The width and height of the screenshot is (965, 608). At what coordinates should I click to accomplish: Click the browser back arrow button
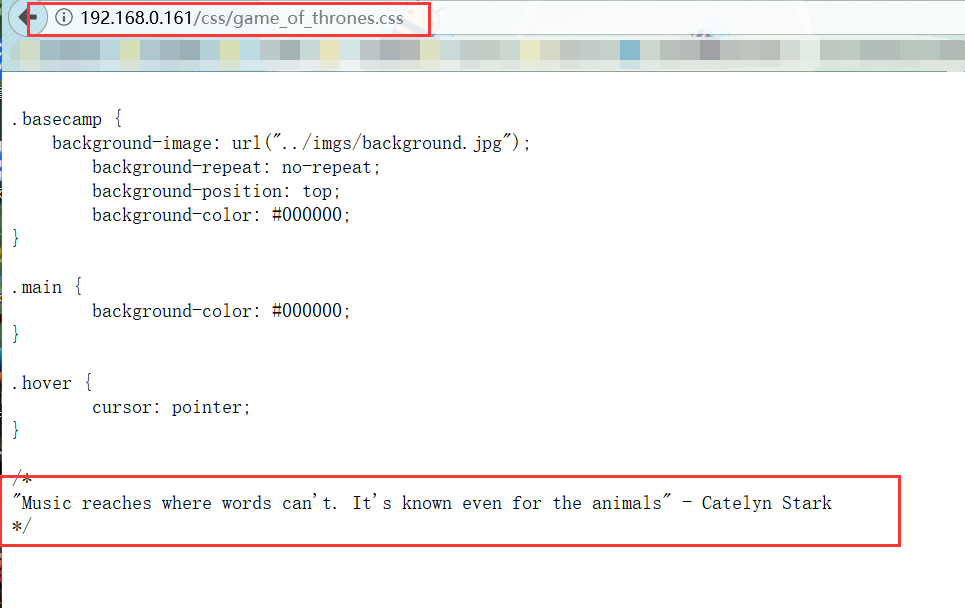click(x=28, y=17)
